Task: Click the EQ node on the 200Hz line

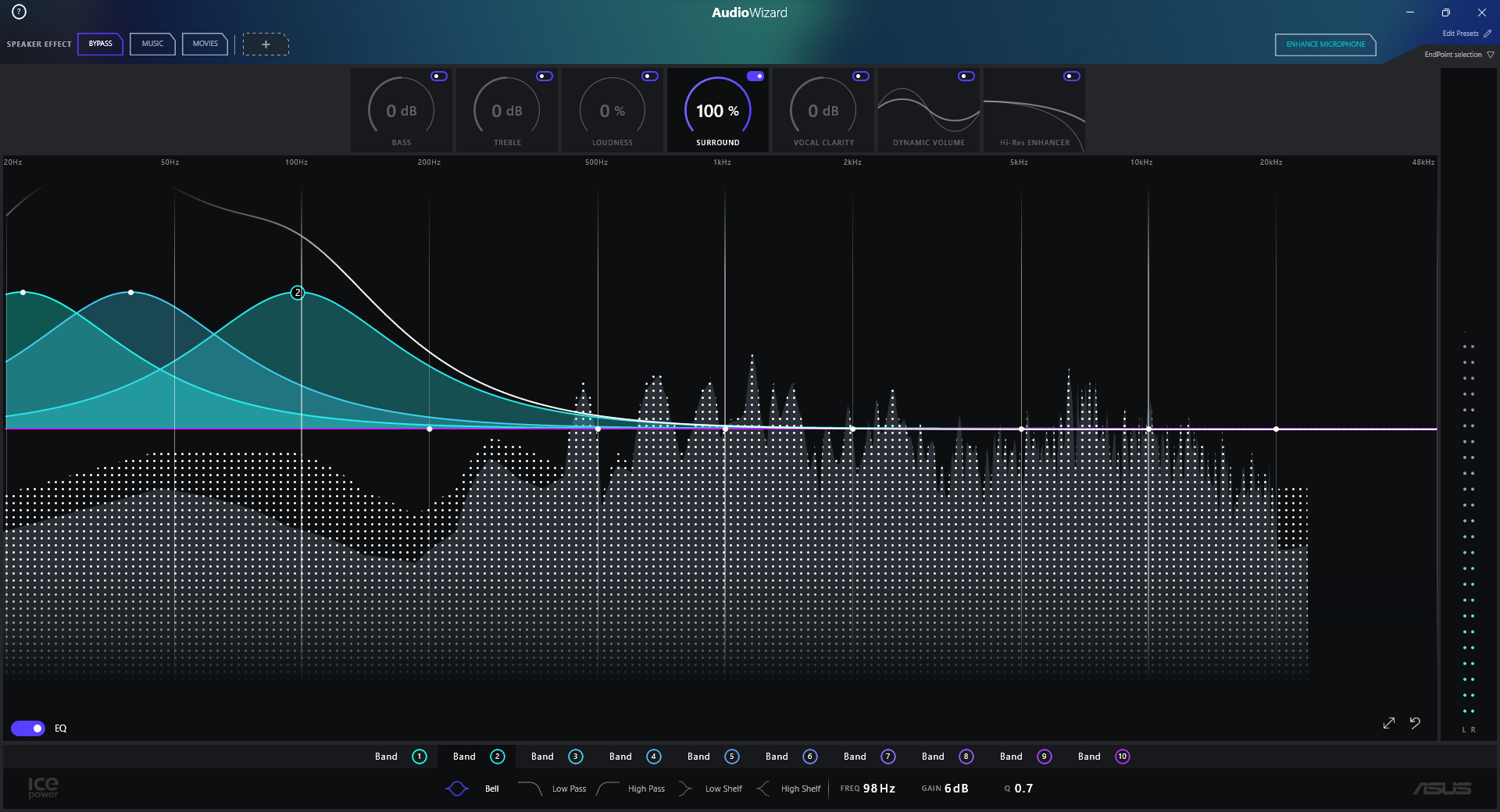Action: [x=430, y=429]
